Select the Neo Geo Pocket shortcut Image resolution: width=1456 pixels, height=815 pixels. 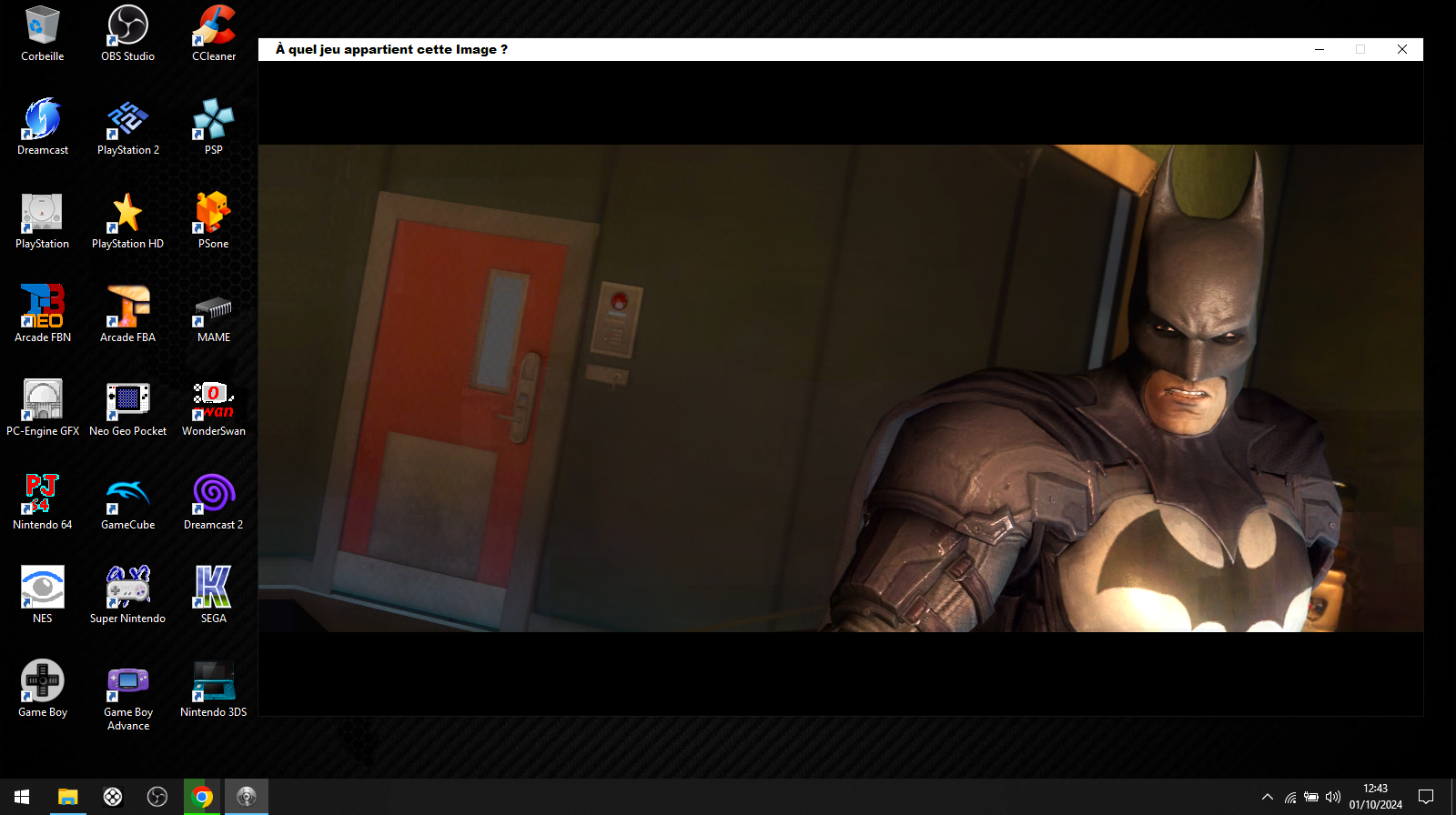click(x=127, y=408)
